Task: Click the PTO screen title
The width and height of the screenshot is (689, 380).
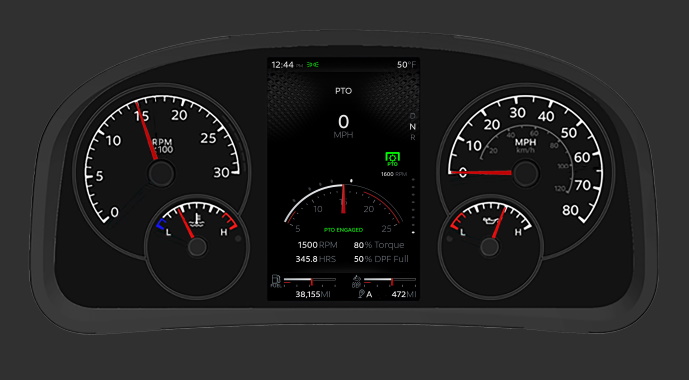Action: 343,91
